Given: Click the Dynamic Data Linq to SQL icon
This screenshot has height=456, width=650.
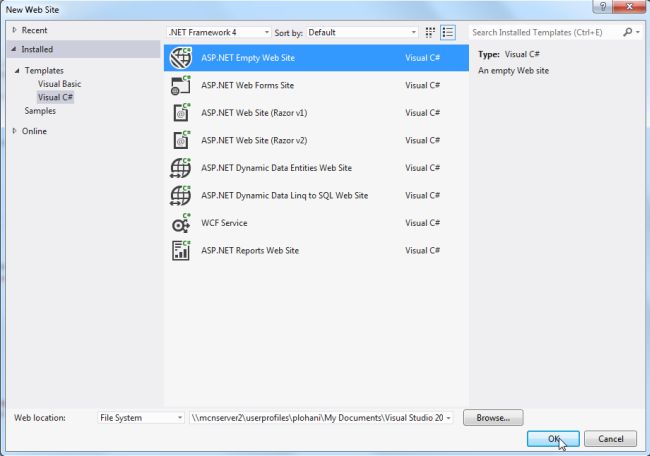Looking at the screenshot, I should coord(181,195).
